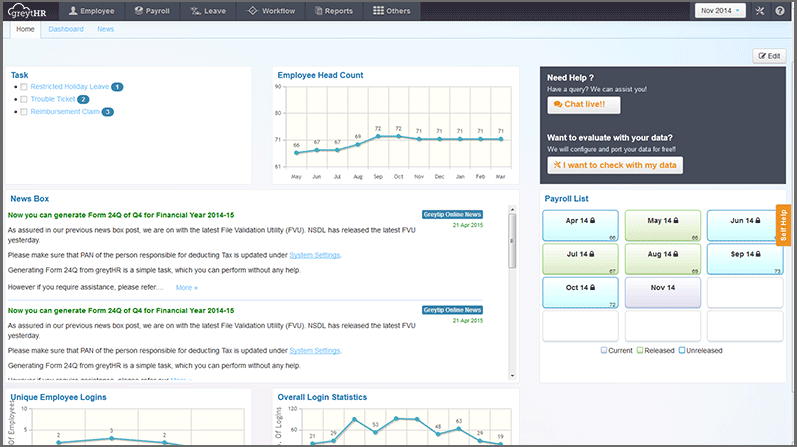Viewport: 797px width, 447px height.
Task: Open the Reports menu
Action: coord(334,11)
